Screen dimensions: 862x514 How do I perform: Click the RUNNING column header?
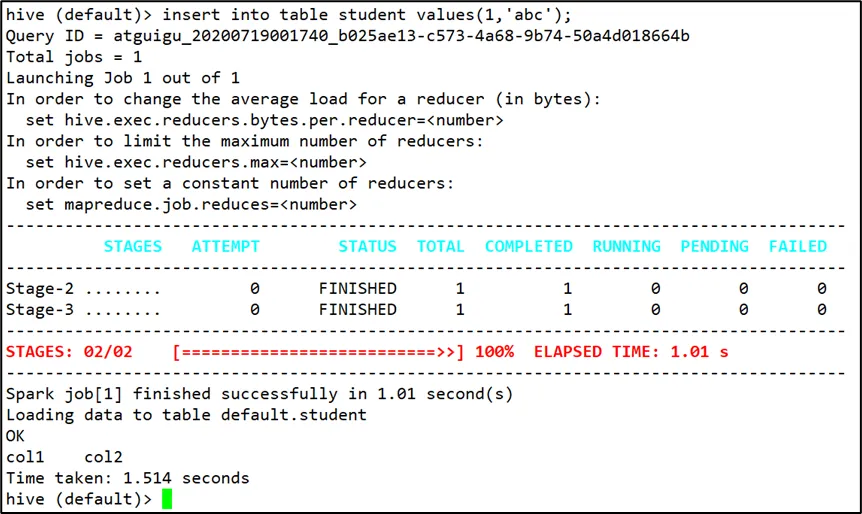tap(626, 246)
